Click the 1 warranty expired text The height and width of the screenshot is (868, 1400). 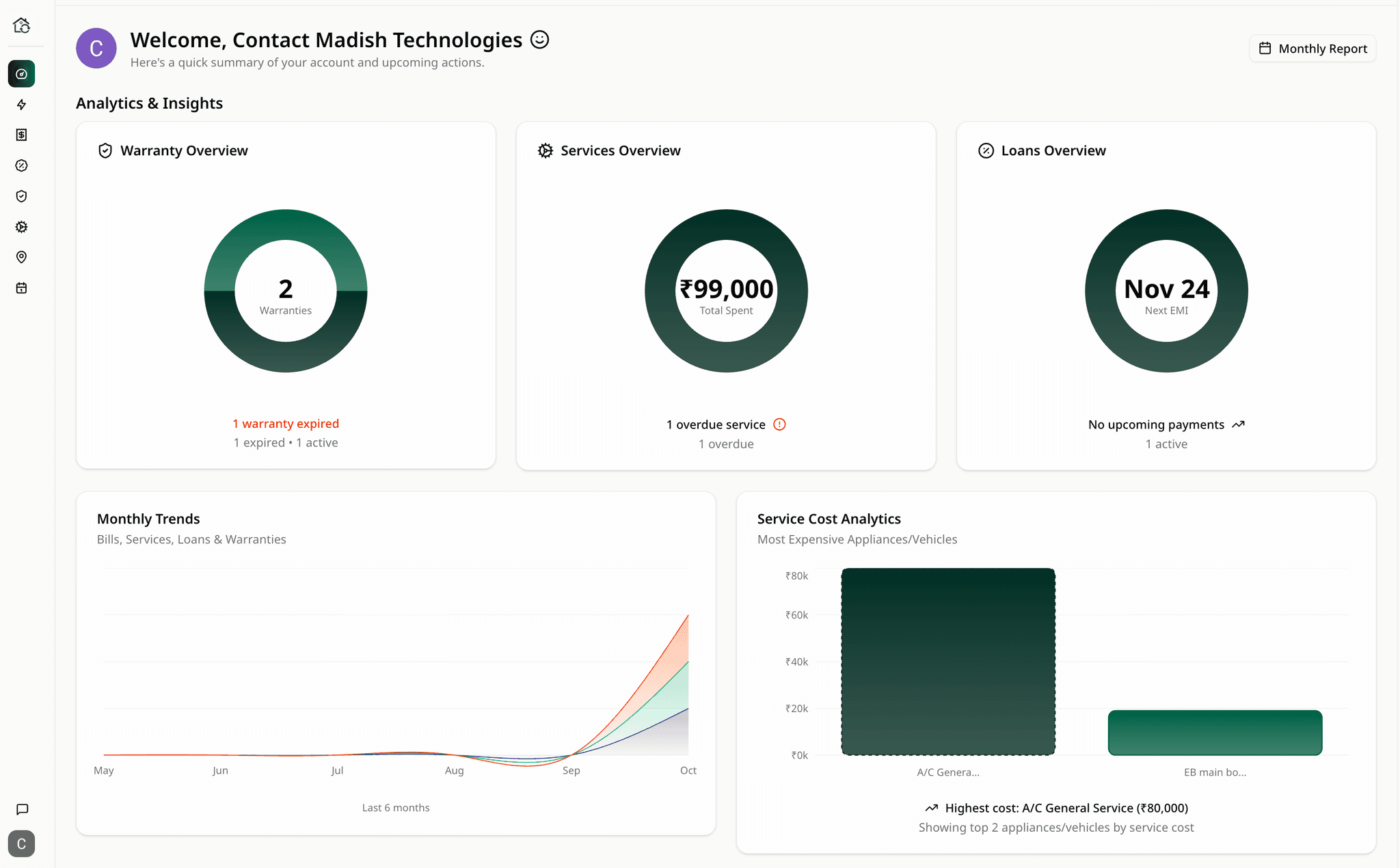point(286,423)
